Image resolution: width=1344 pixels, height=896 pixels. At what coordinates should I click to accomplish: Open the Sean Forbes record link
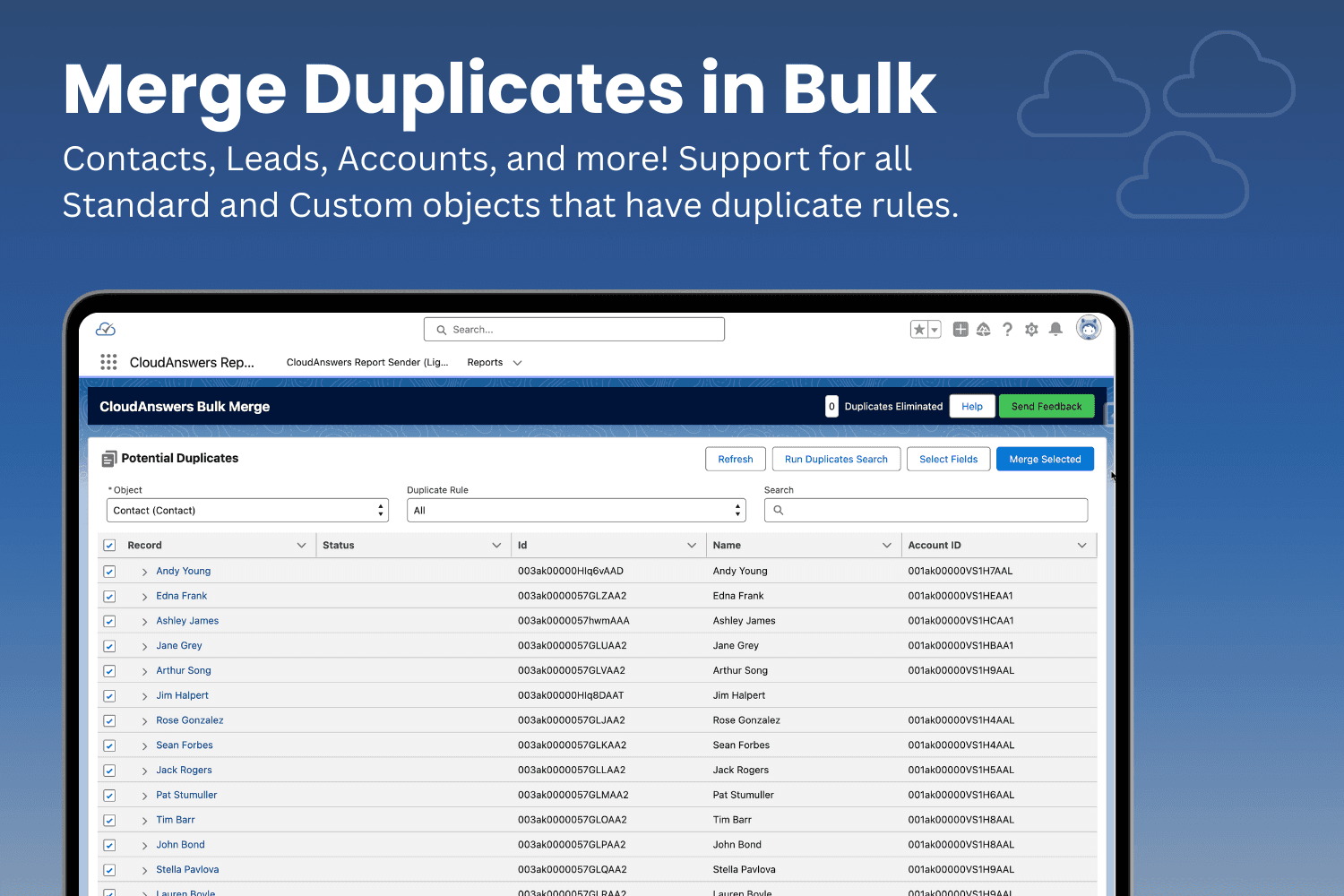click(185, 745)
